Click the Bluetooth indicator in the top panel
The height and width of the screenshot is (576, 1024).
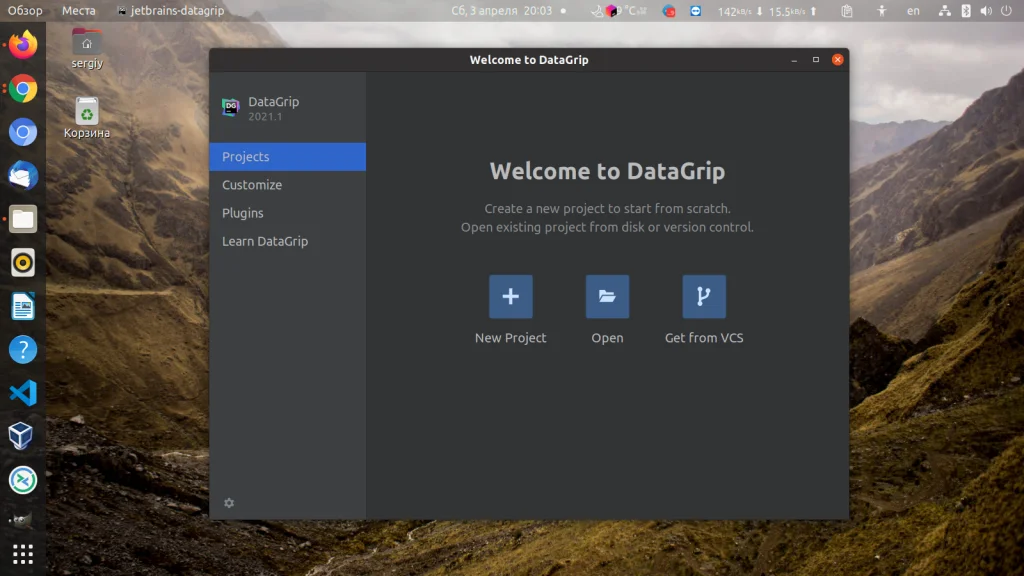[x=966, y=11]
